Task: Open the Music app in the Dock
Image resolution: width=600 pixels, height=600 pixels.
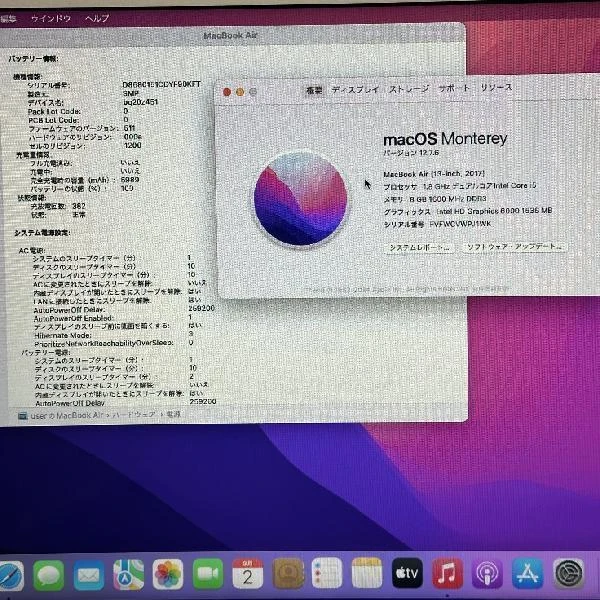Action: click(x=447, y=573)
